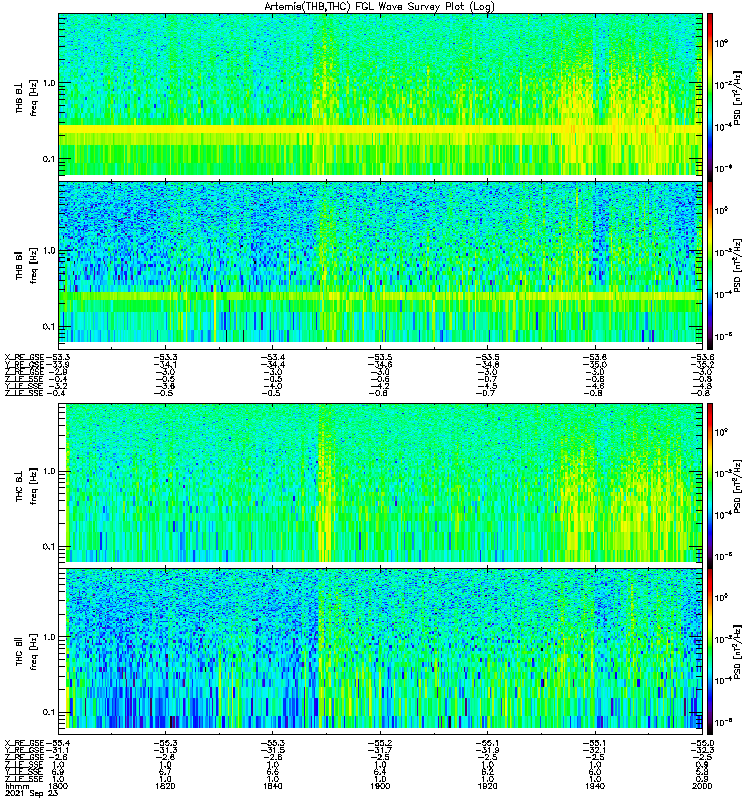The height and width of the screenshot is (800, 750).
Task: Click the '1.0' frequency tick of THC B⊥ panel
Action: click(x=49, y=471)
